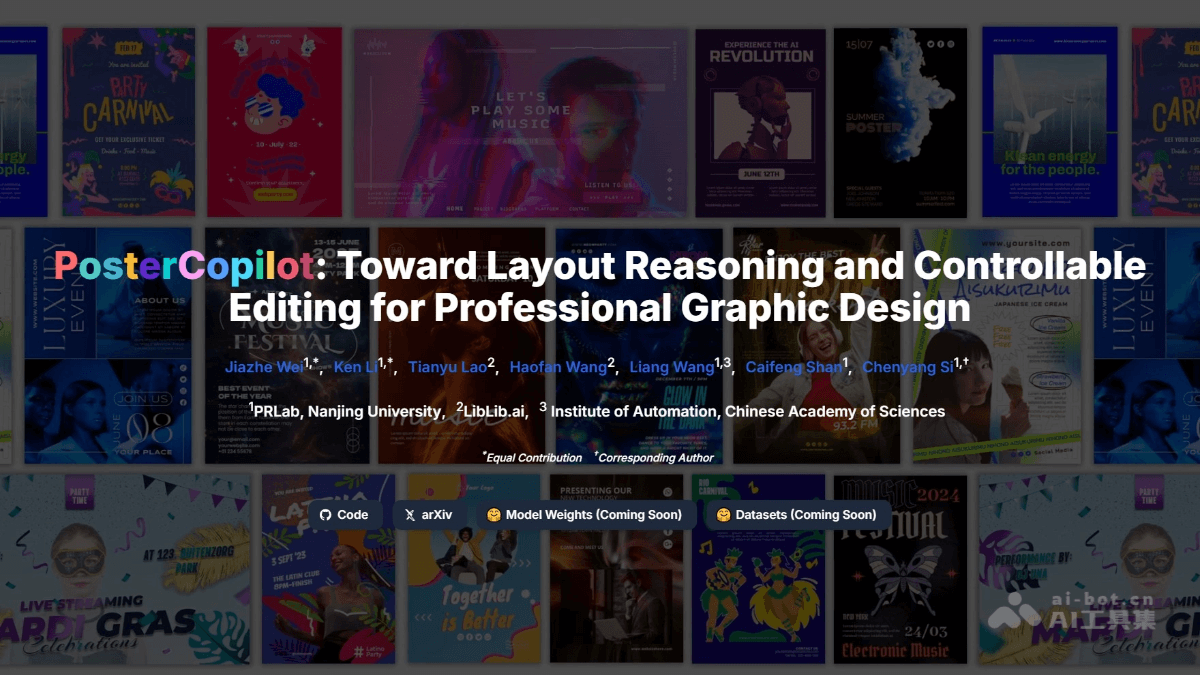Screen dimensions: 1200x675
Task: Select the red poster with blue-haired figure
Action: (x=274, y=122)
